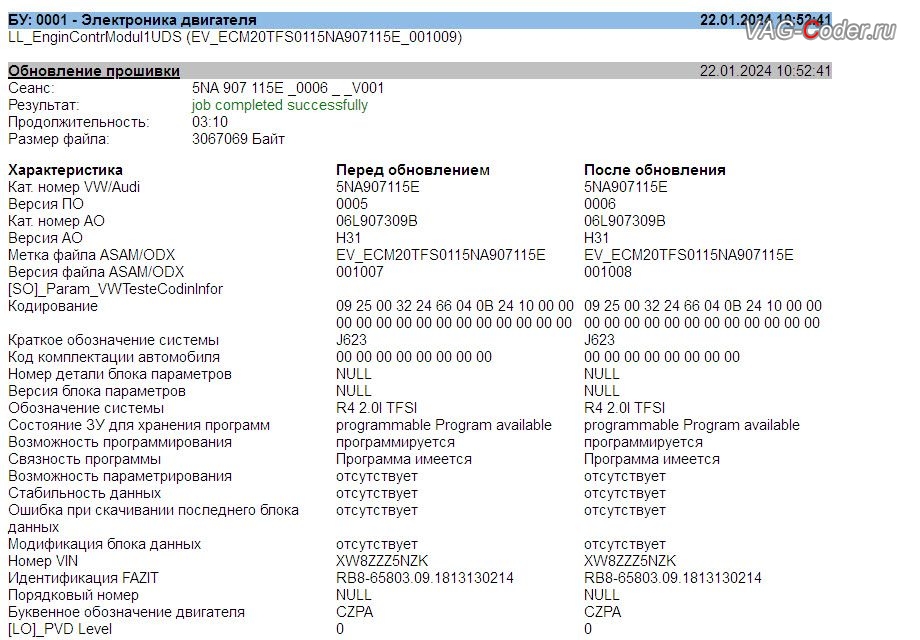This screenshot has height=640, width=920.
Task: Click the underlined 'Обновление прошивки' heading
Action: point(94,71)
